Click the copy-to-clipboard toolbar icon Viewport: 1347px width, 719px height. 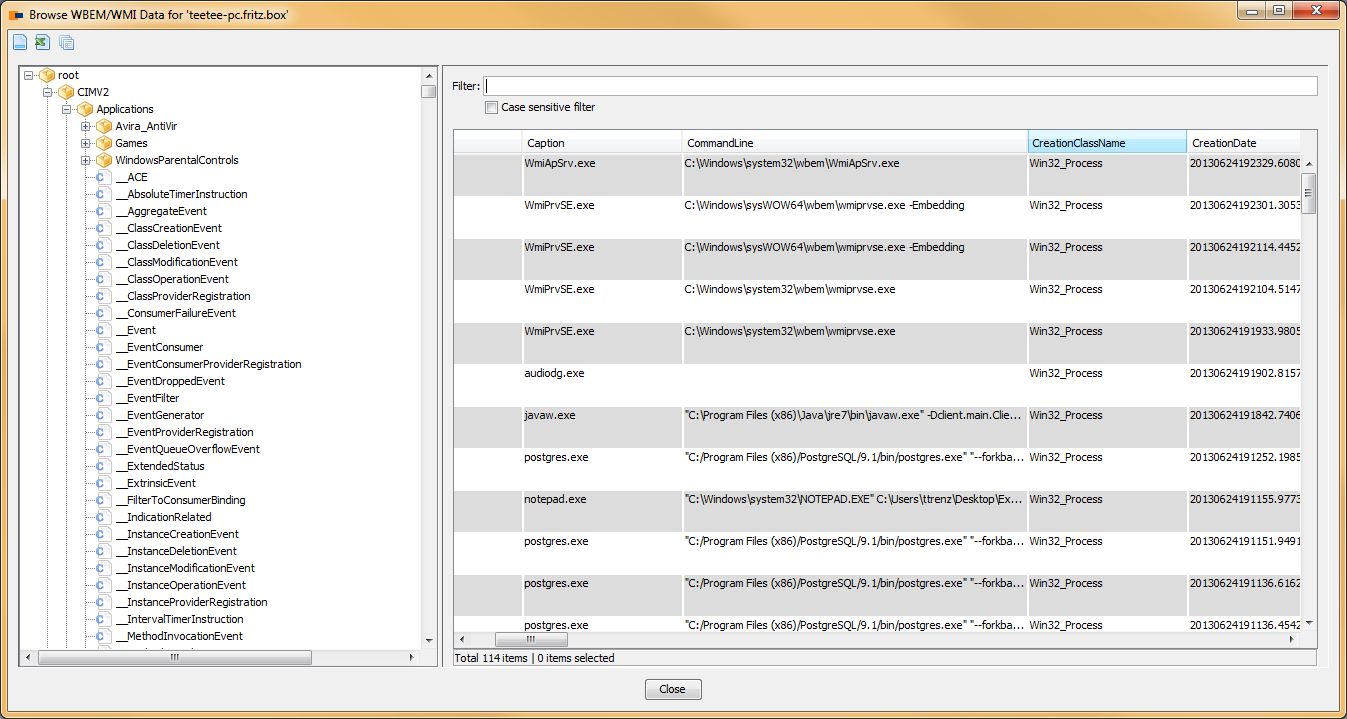[x=66, y=42]
